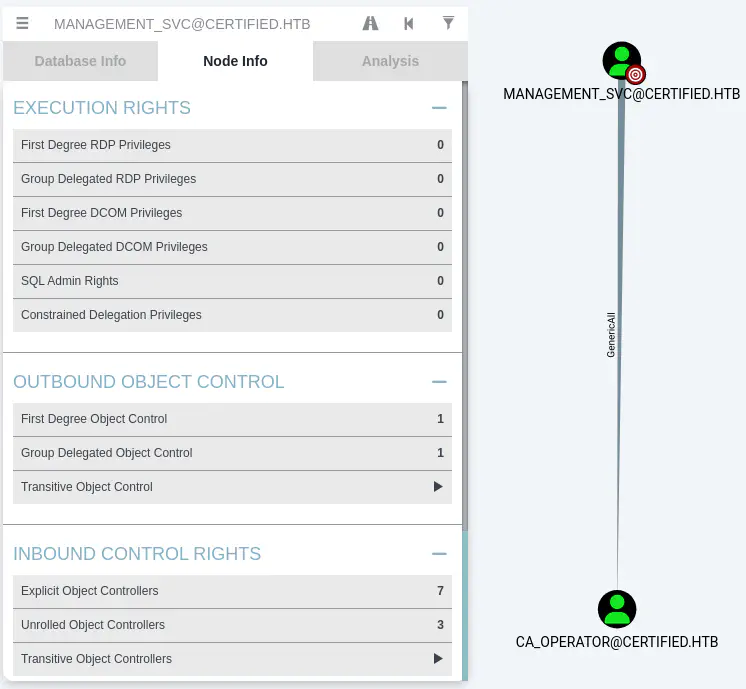Click the pathfinding road icon
The height and width of the screenshot is (689, 746).
370,23
